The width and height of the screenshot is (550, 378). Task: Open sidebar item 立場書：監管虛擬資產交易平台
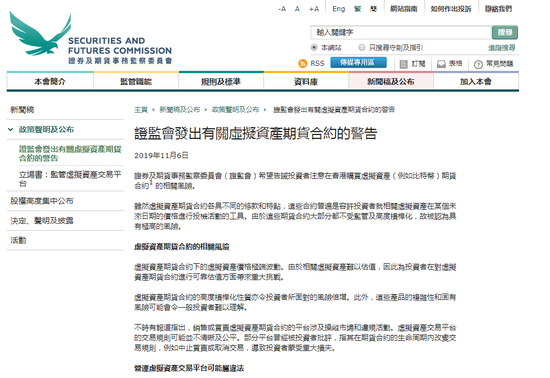coord(70,179)
